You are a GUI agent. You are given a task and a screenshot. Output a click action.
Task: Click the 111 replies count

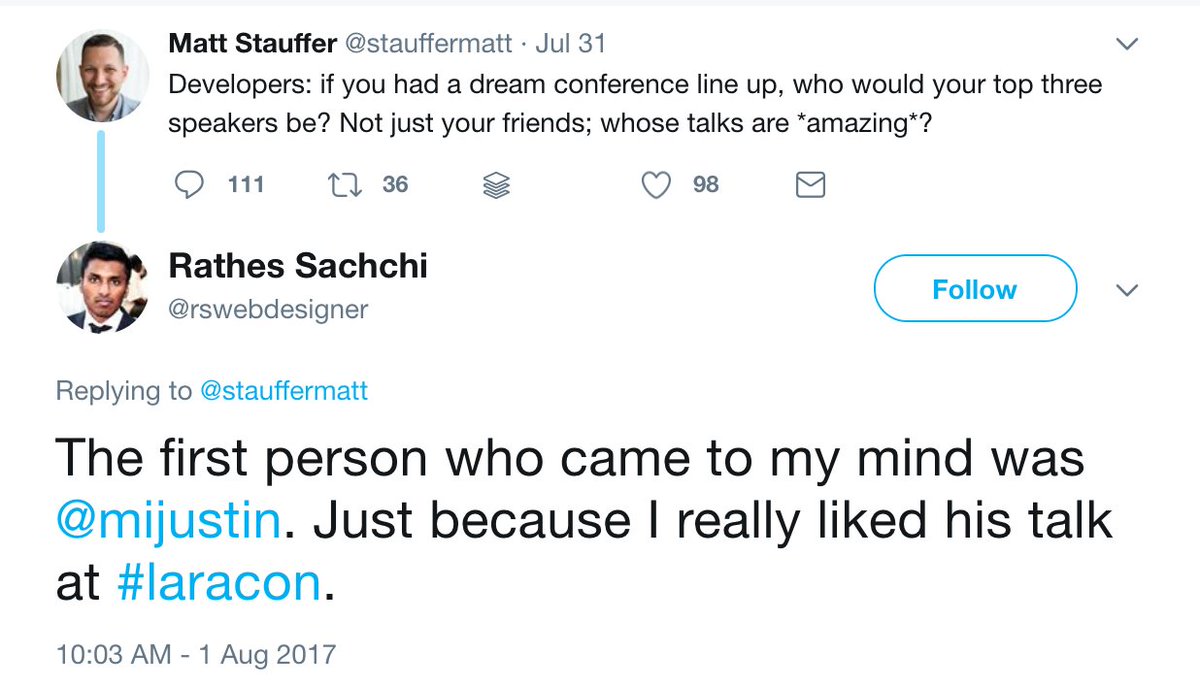click(x=245, y=185)
